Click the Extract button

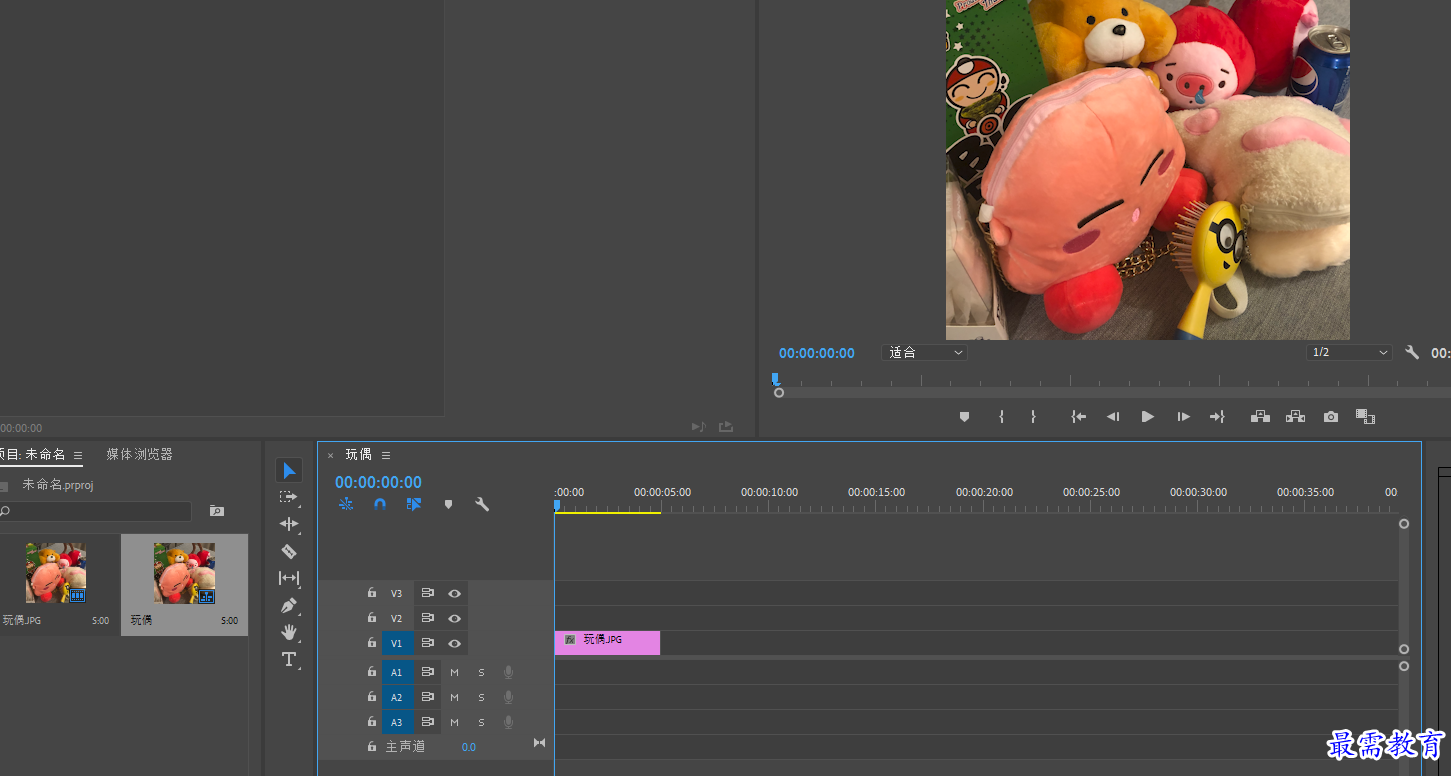1295,417
